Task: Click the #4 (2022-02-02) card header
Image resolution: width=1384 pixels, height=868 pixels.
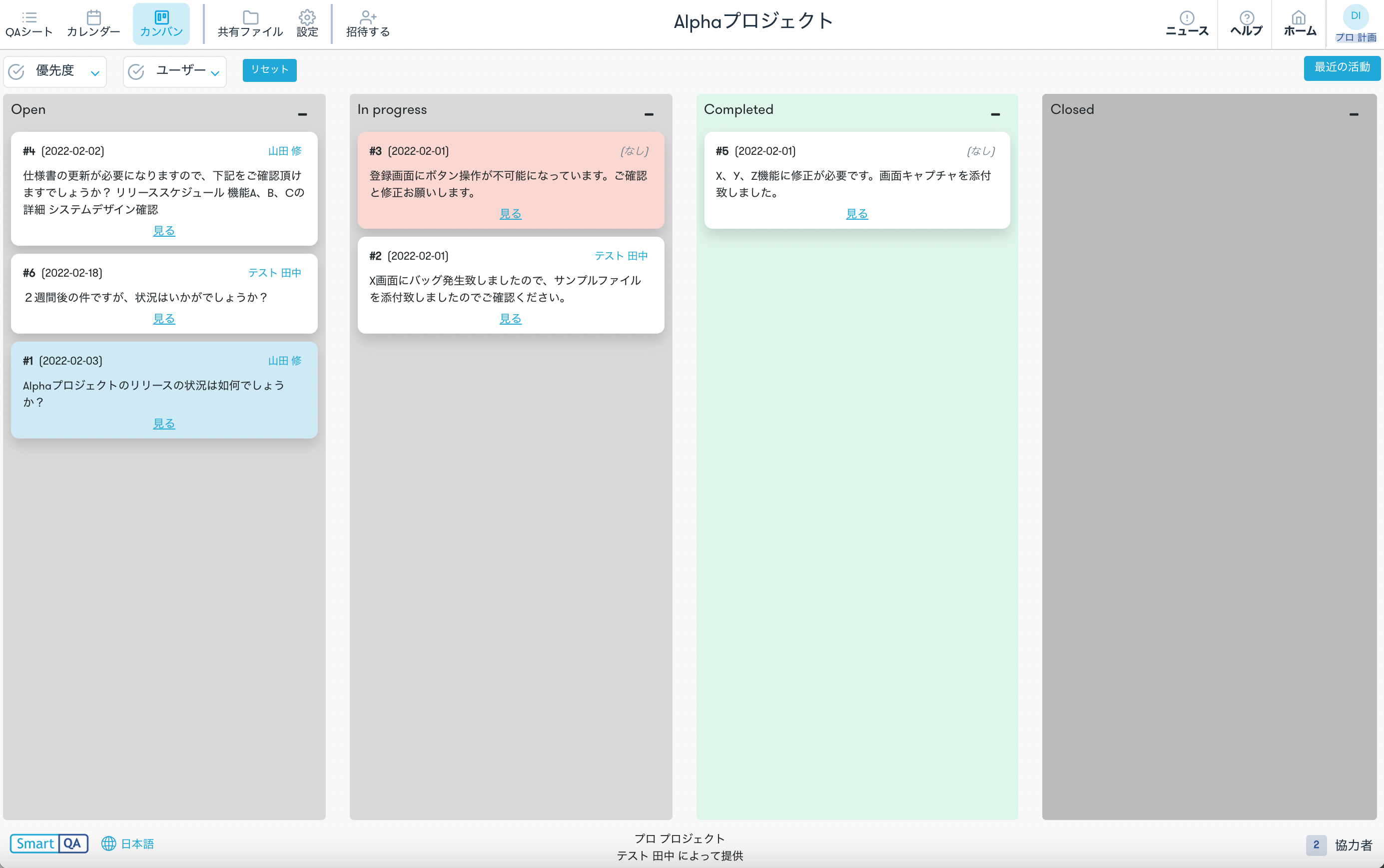Action: point(64,151)
